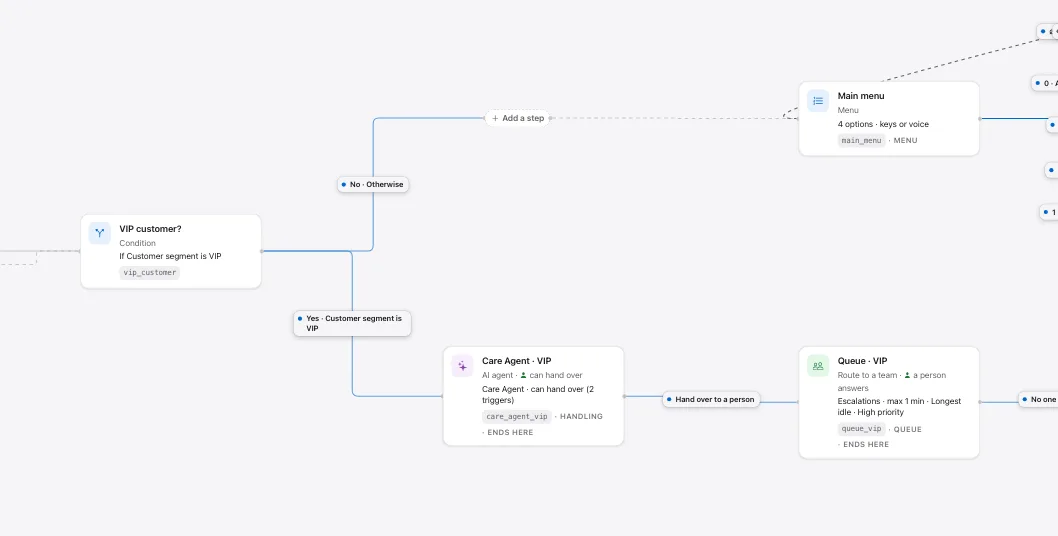Click the blue dot on Hand over label
1058x536 pixels.
(669, 400)
